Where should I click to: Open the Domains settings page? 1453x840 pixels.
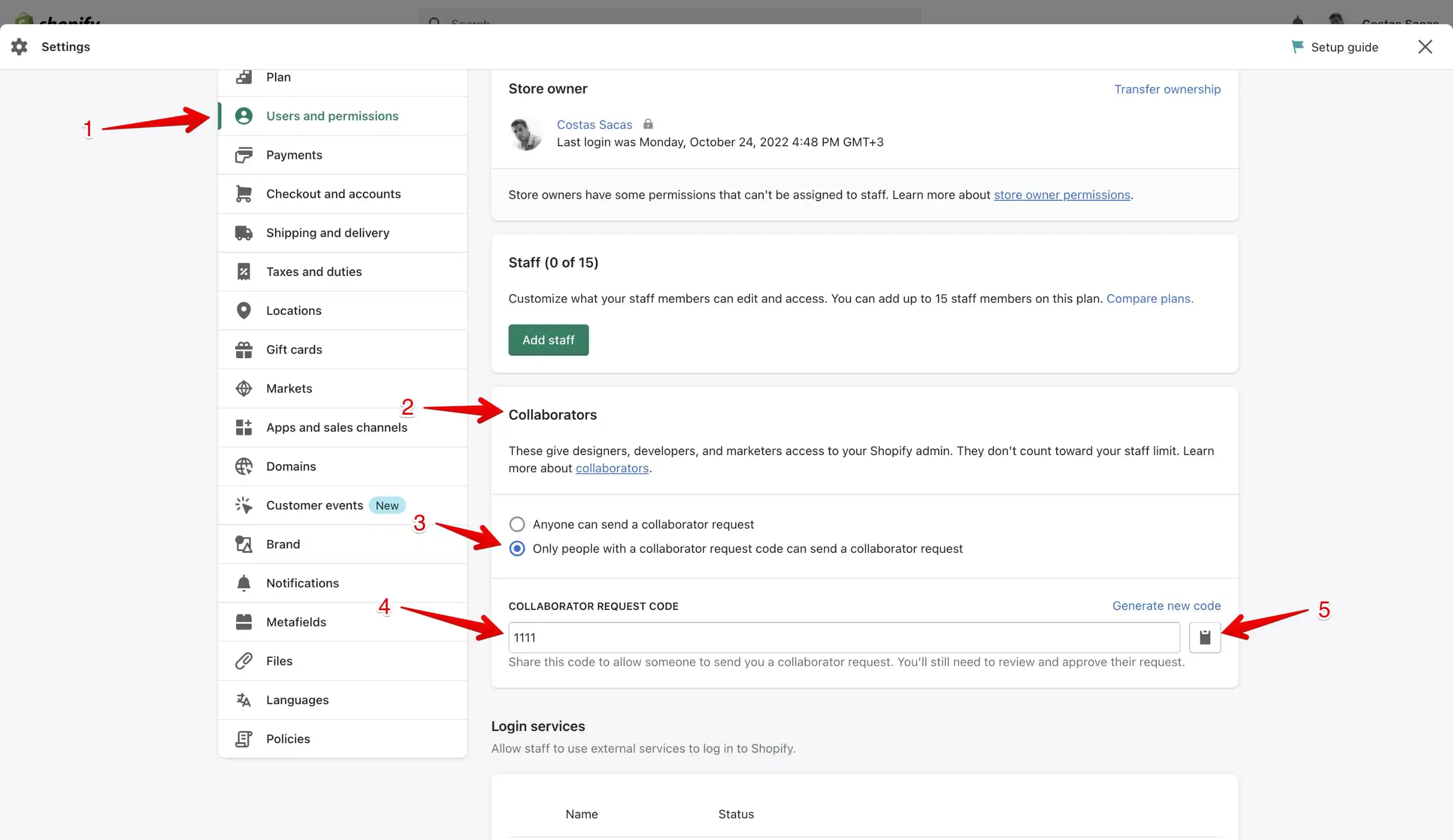coord(343,466)
